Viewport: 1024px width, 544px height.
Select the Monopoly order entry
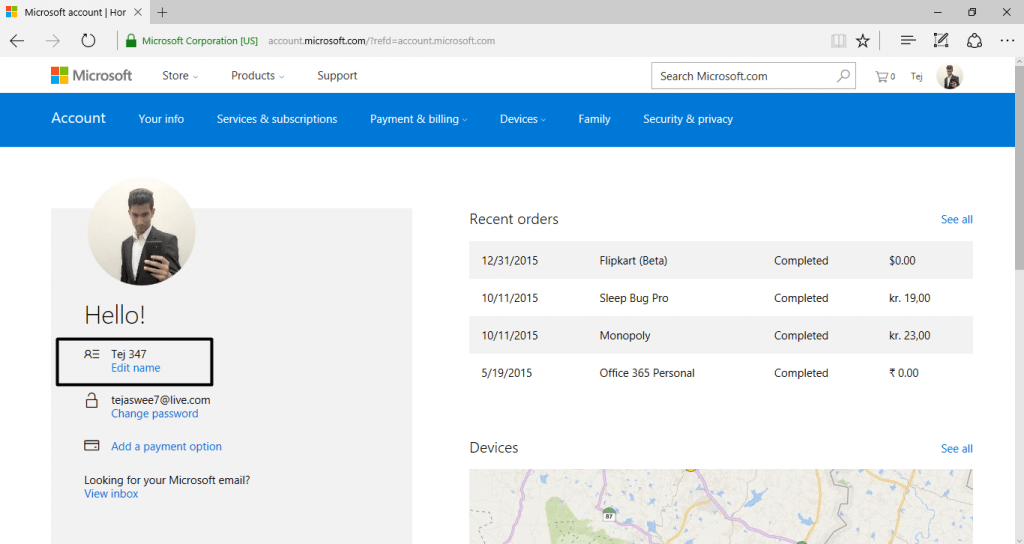pos(721,336)
